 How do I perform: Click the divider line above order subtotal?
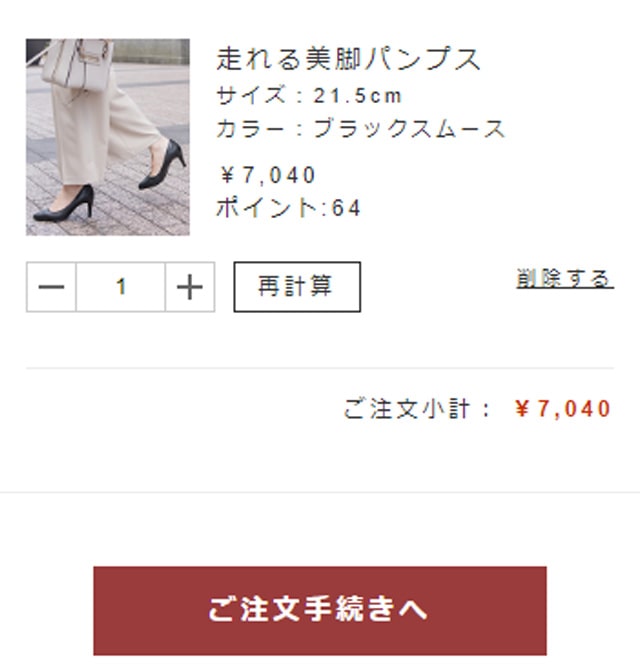(x=320, y=367)
